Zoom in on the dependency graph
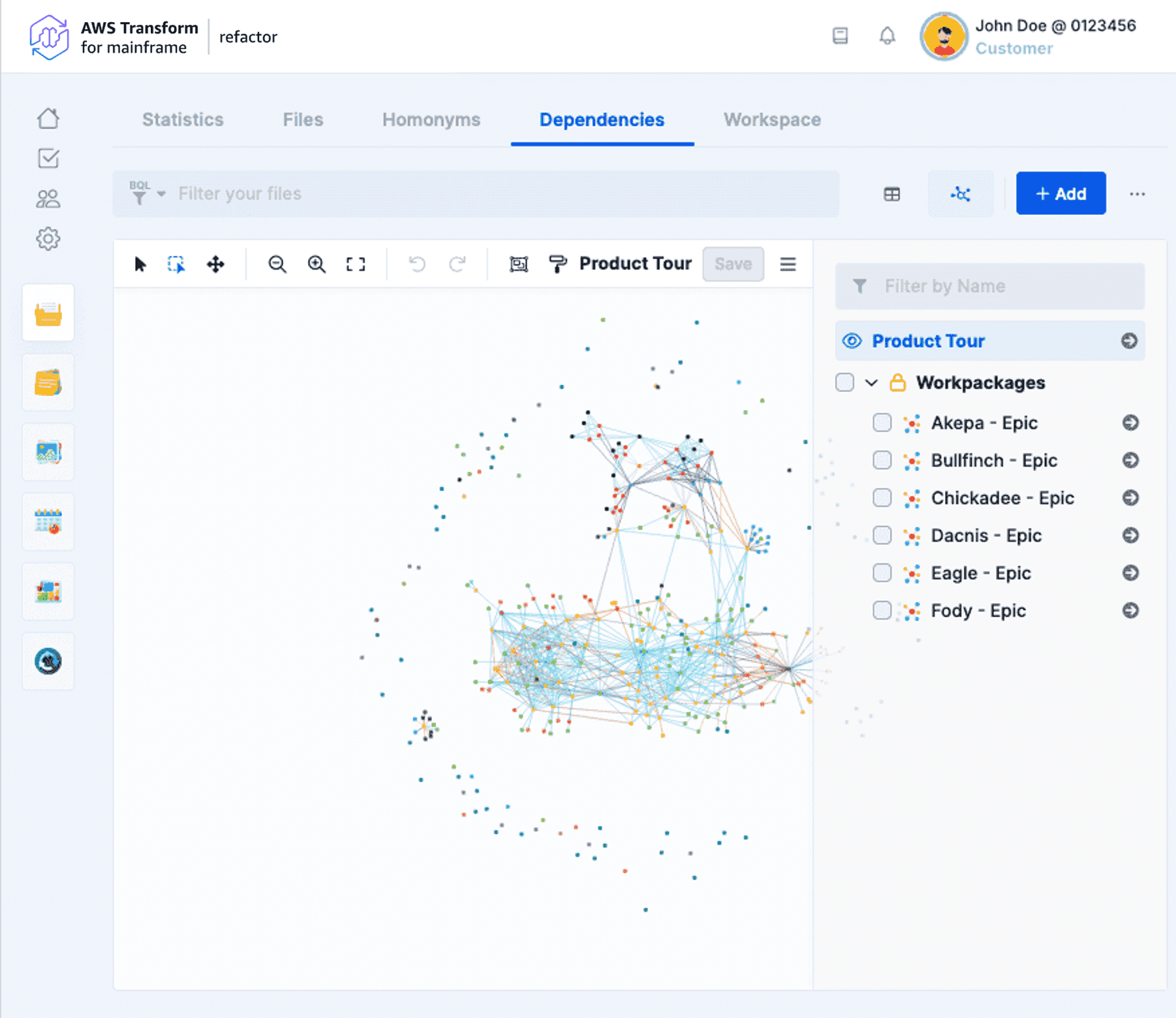The image size is (1176, 1018). [x=317, y=264]
